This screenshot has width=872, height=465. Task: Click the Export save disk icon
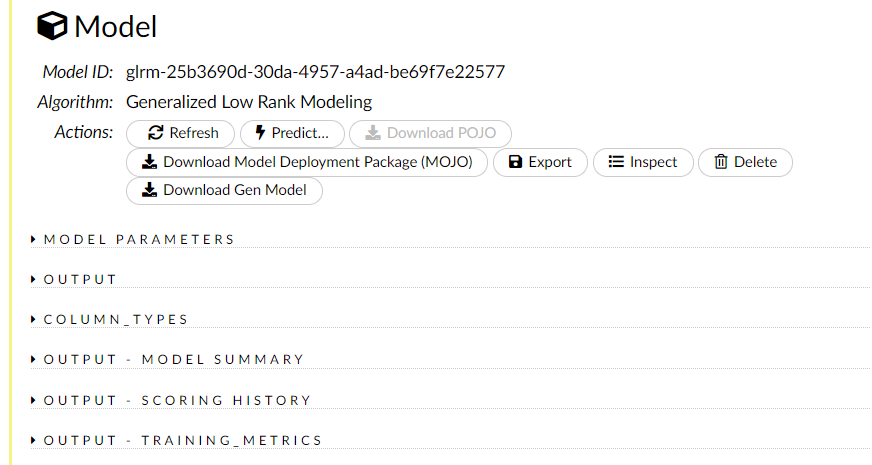coord(516,162)
